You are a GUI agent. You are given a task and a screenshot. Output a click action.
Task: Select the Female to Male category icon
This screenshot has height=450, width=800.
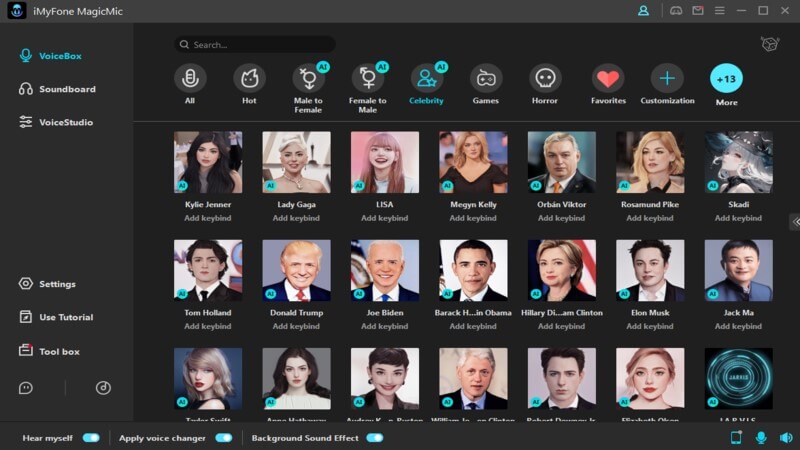[367, 78]
